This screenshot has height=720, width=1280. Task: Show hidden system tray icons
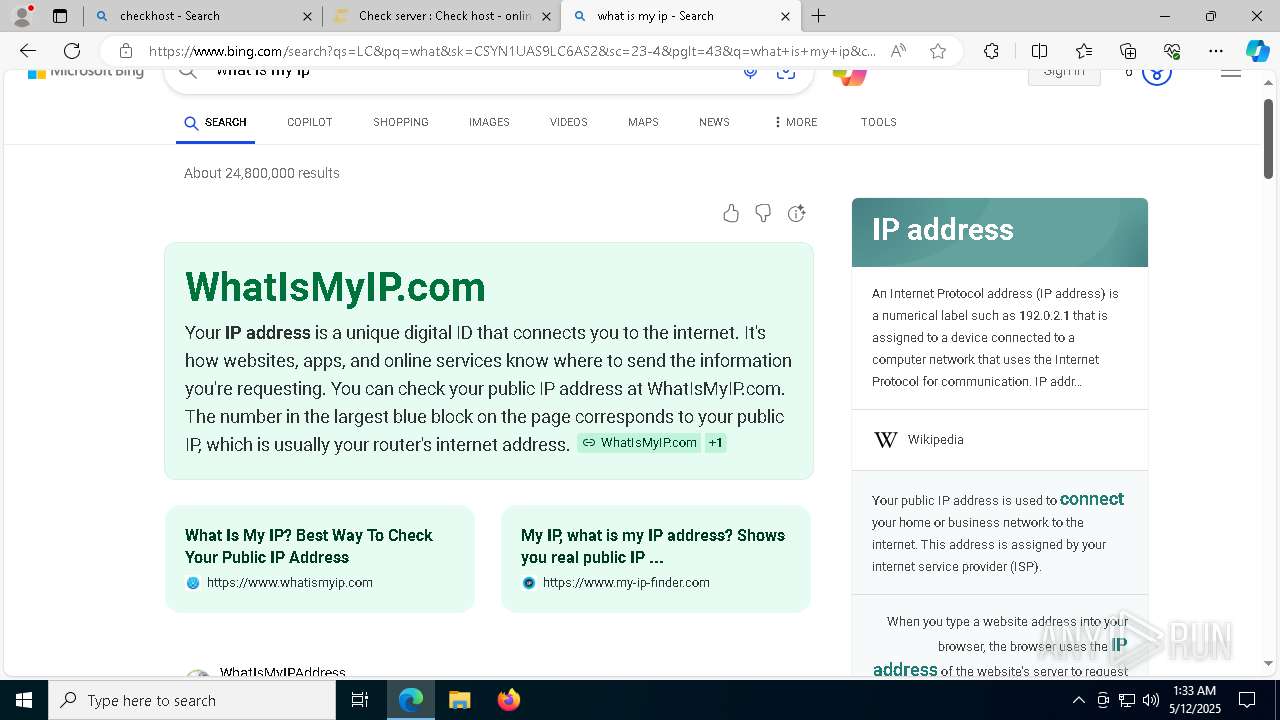(1078, 700)
